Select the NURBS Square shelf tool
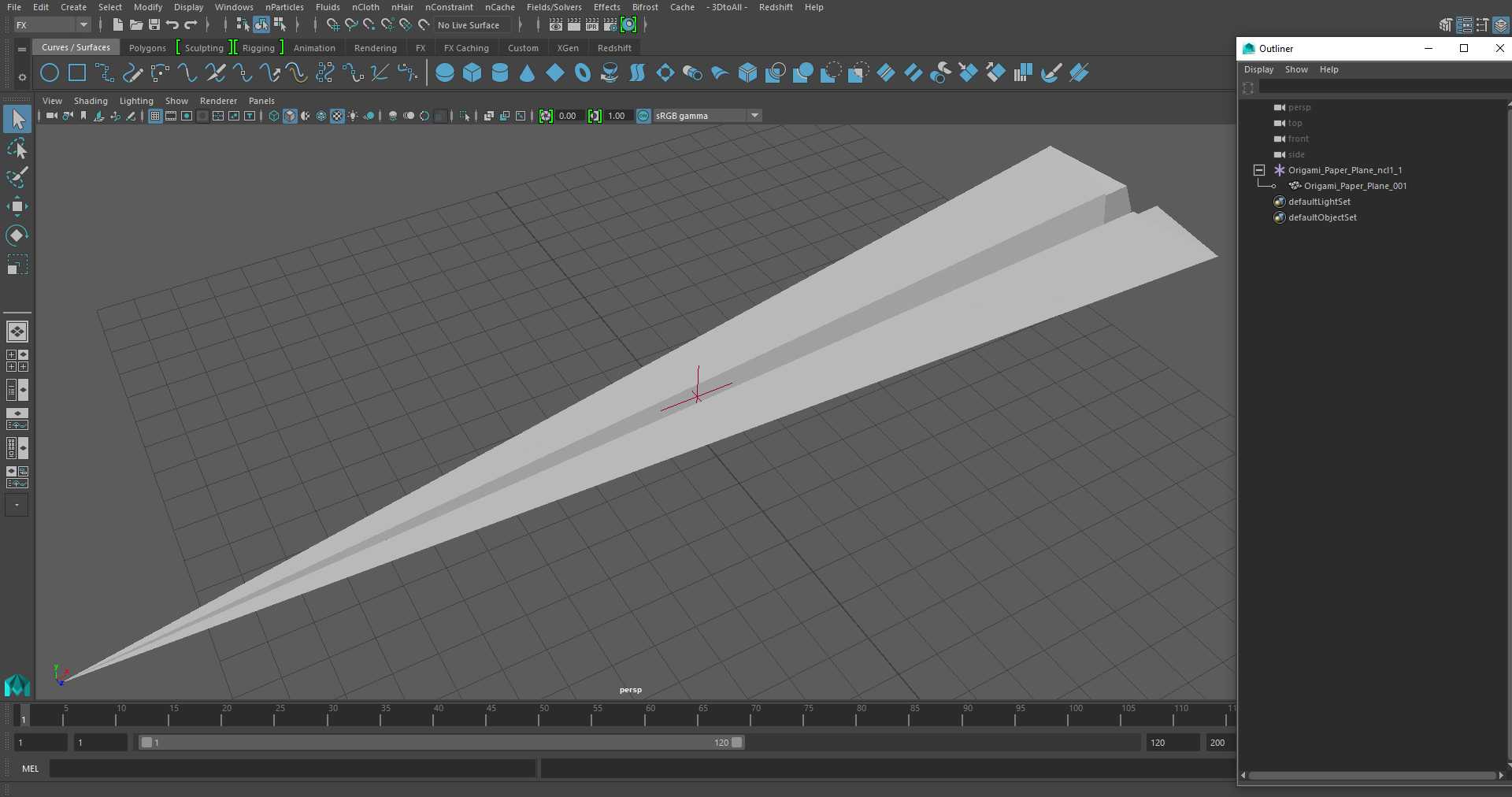The image size is (1512, 797). click(77, 73)
